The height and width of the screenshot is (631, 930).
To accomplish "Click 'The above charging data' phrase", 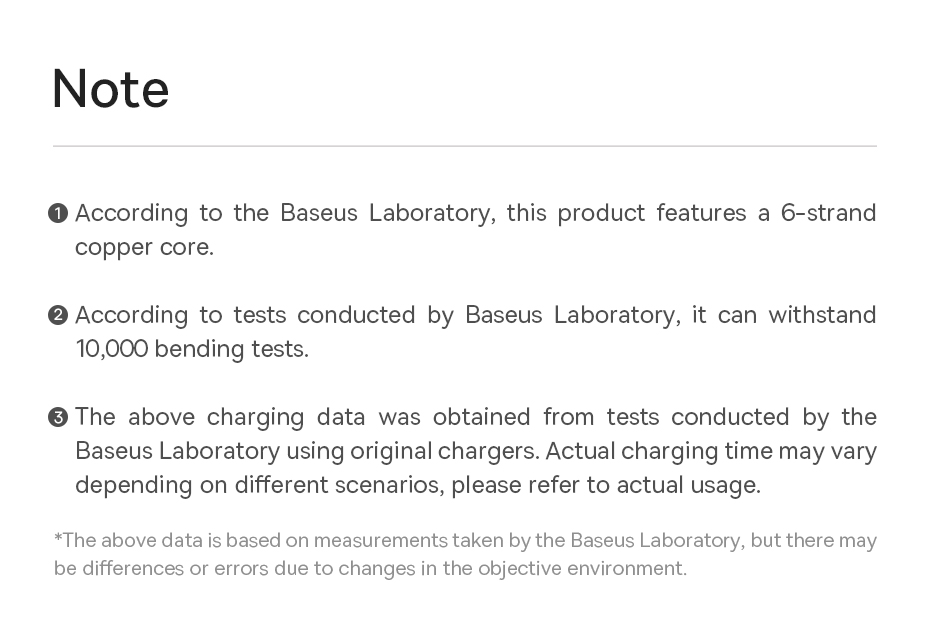I will [220, 417].
